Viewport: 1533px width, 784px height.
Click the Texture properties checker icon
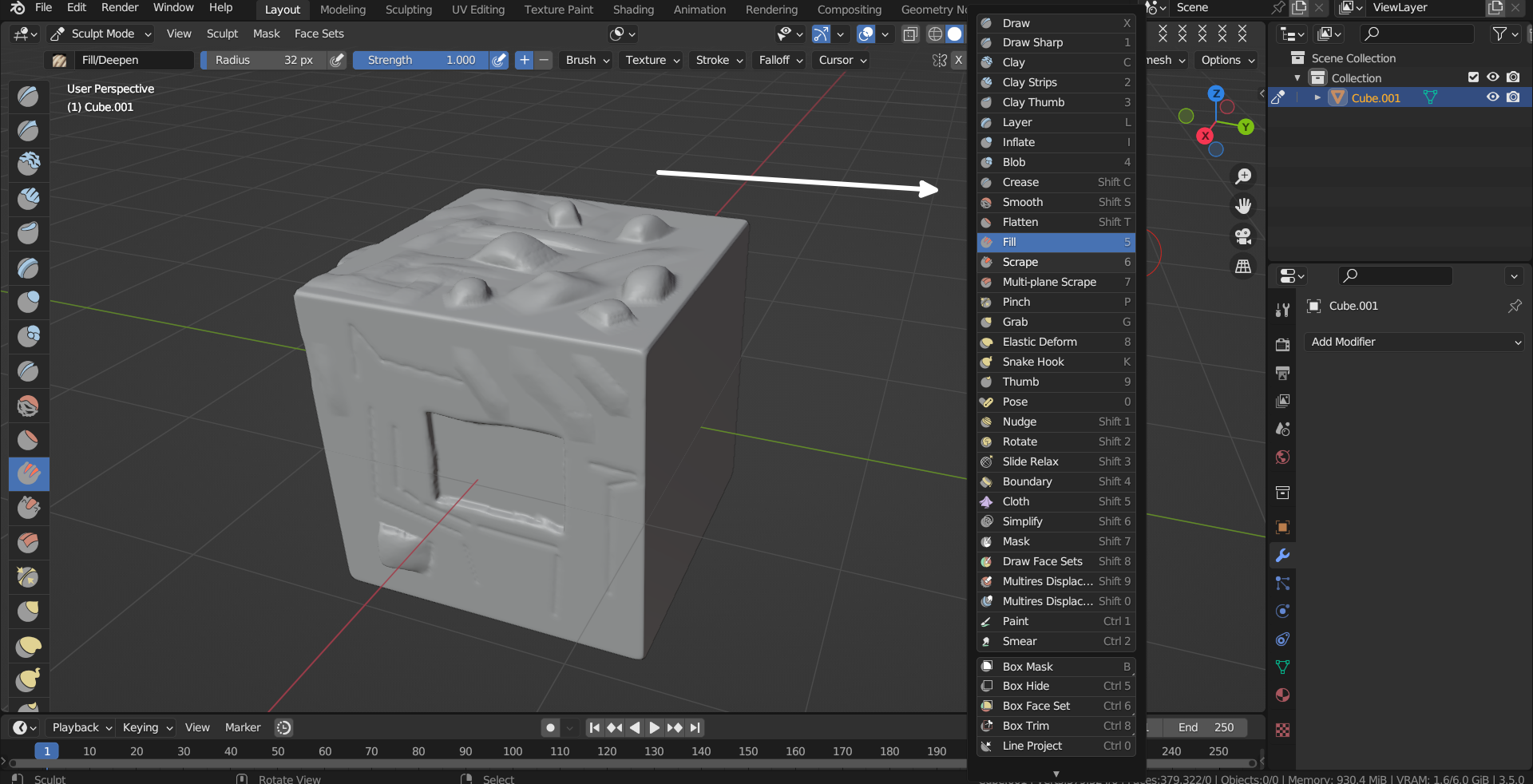(1282, 730)
